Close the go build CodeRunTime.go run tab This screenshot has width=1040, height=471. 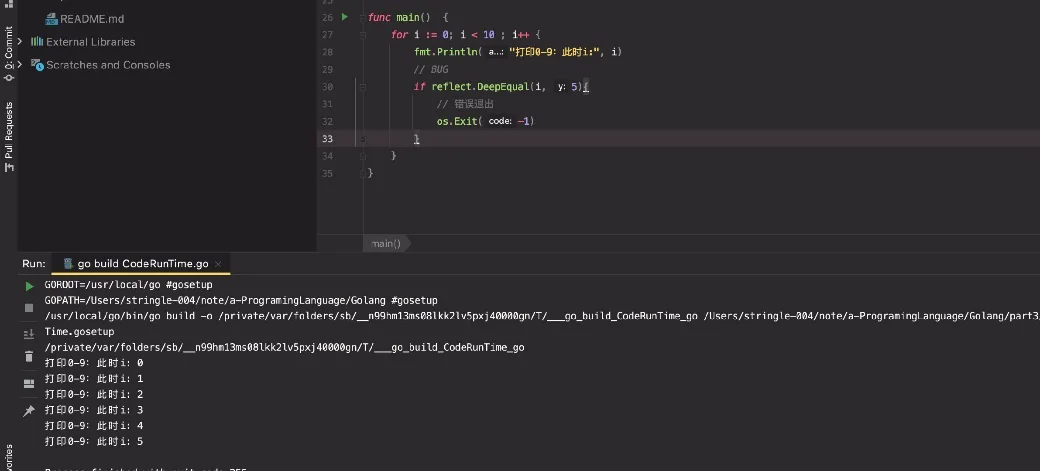219,263
